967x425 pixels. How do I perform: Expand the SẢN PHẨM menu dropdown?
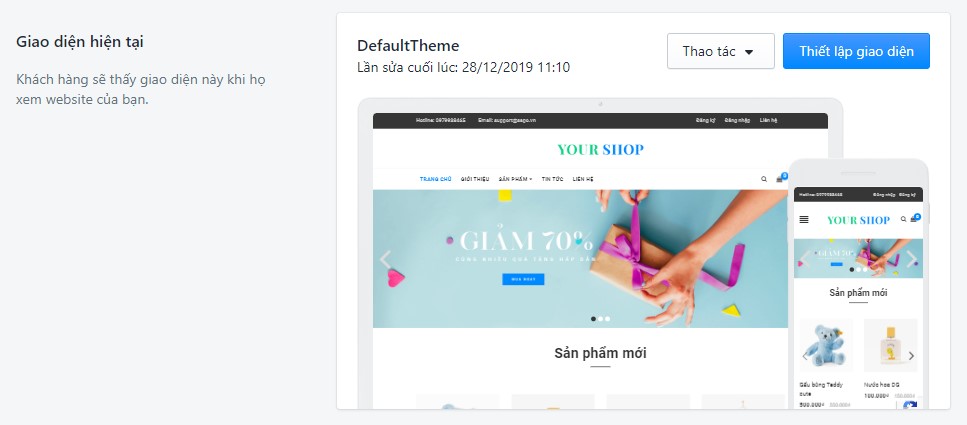(516, 179)
